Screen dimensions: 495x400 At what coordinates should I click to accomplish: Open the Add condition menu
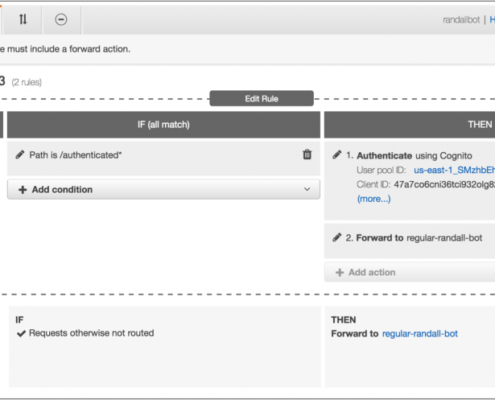(164, 189)
